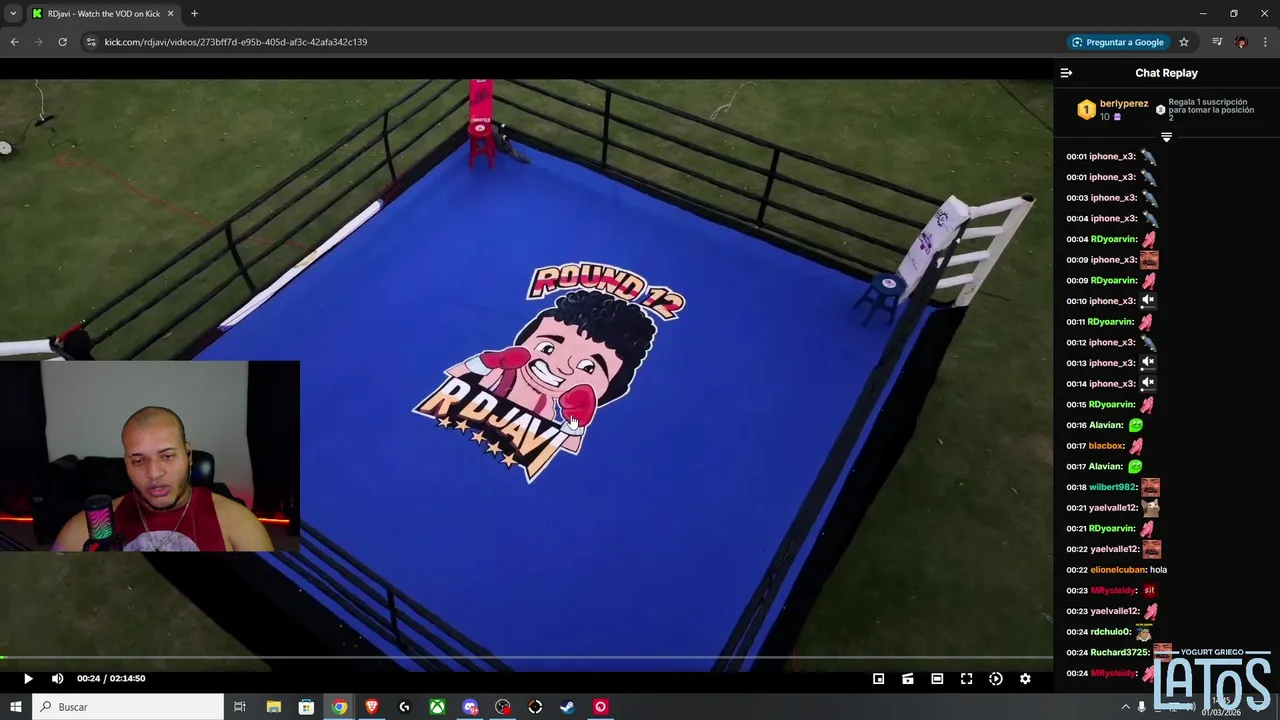Viewport: 1280px width, 720px height.
Task: Click the emote by wilbert982
Action: pos(1150,487)
